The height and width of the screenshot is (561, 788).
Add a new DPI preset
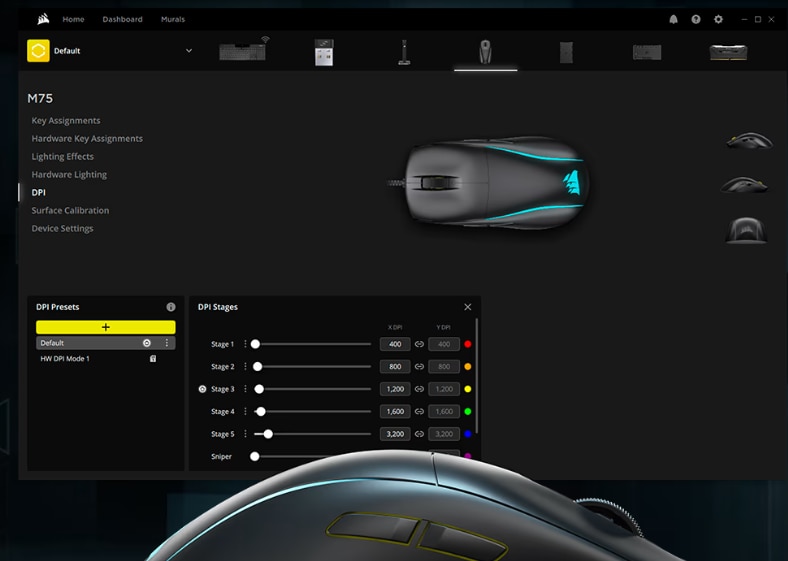point(106,327)
